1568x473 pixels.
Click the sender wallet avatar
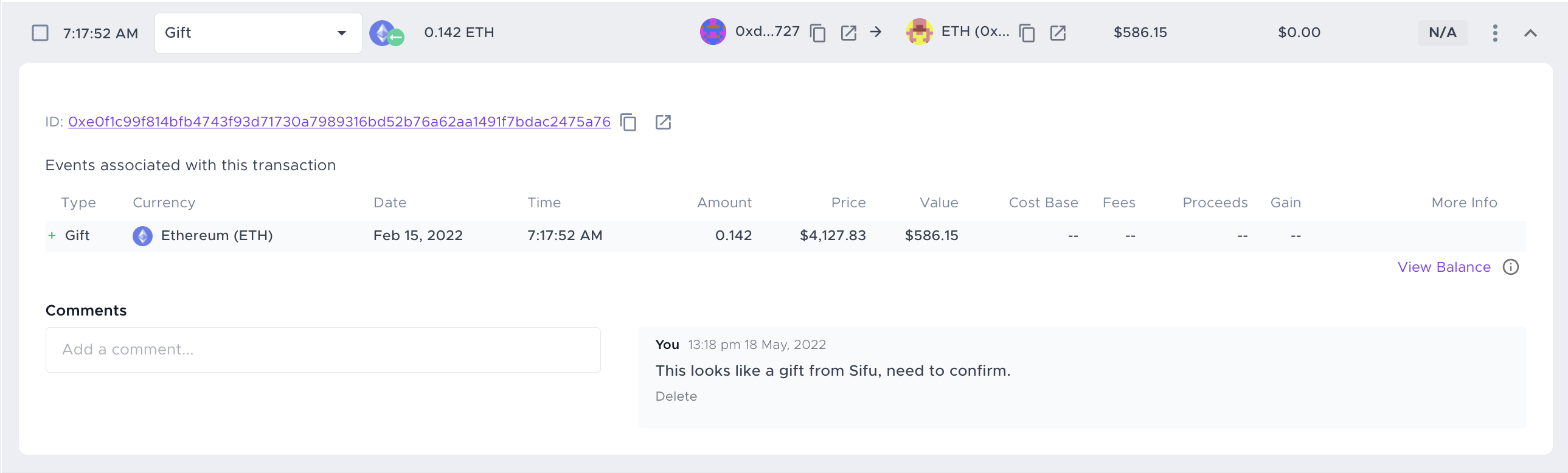coord(713,33)
